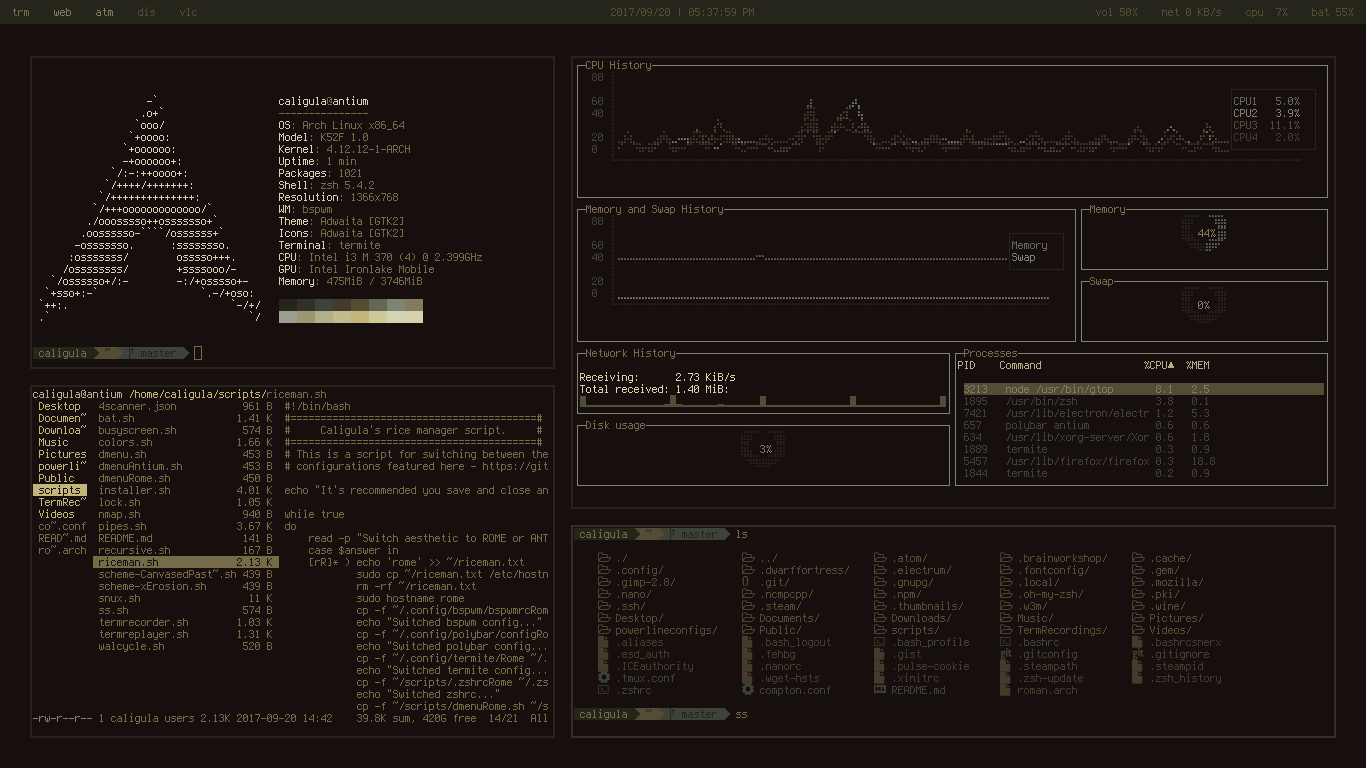
Task: Click the markdown icon beside README.md in ls output
Action: pyautogui.click(x=880, y=690)
